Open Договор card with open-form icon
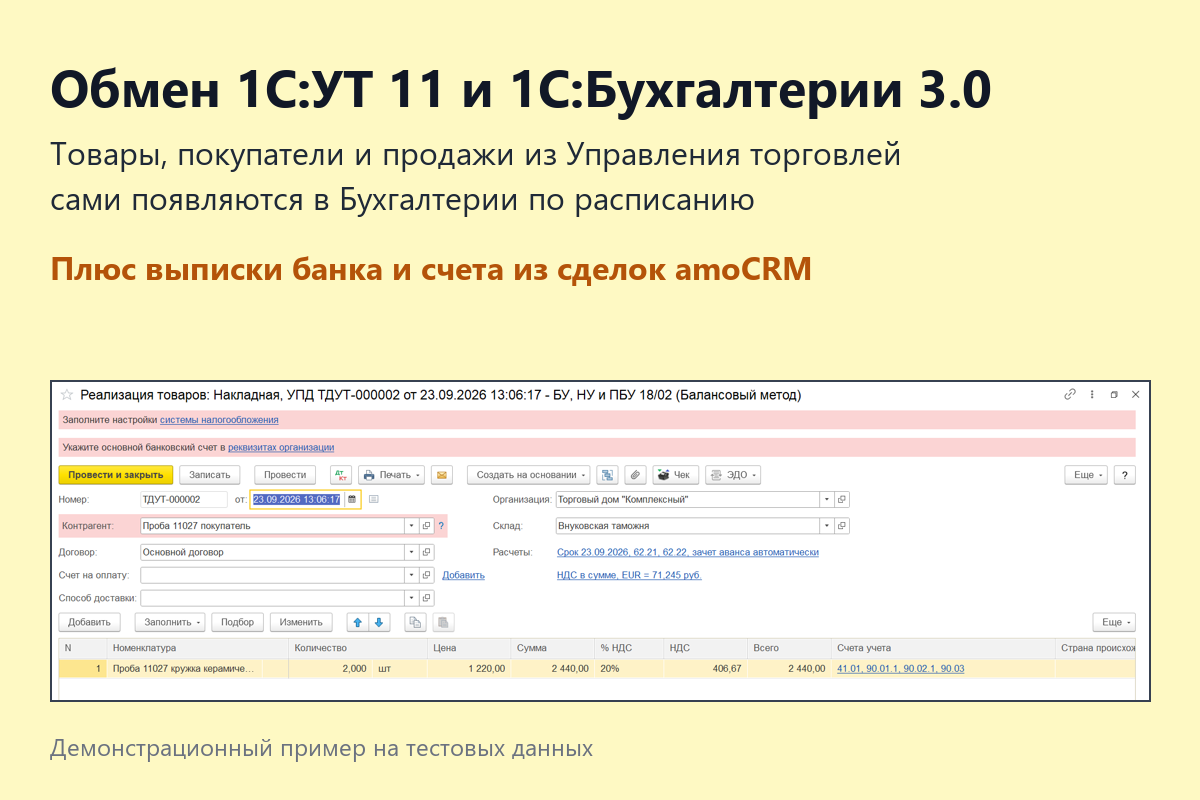The height and width of the screenshot is (800, 1200). [x=426, y=552]
